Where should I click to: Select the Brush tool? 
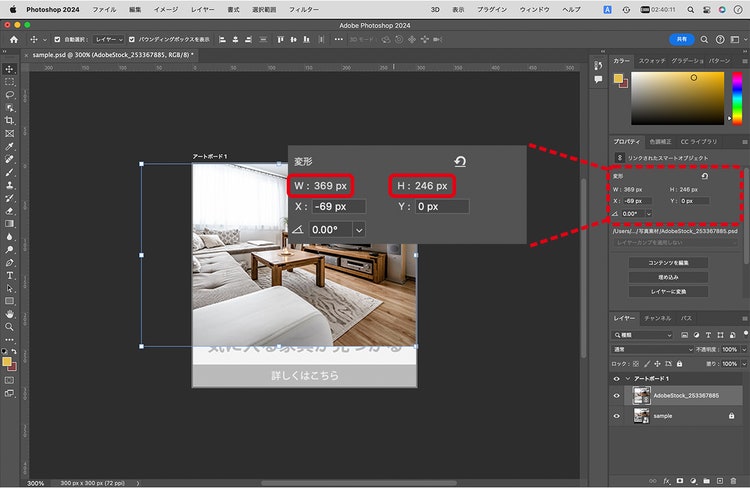click(10, 172)
